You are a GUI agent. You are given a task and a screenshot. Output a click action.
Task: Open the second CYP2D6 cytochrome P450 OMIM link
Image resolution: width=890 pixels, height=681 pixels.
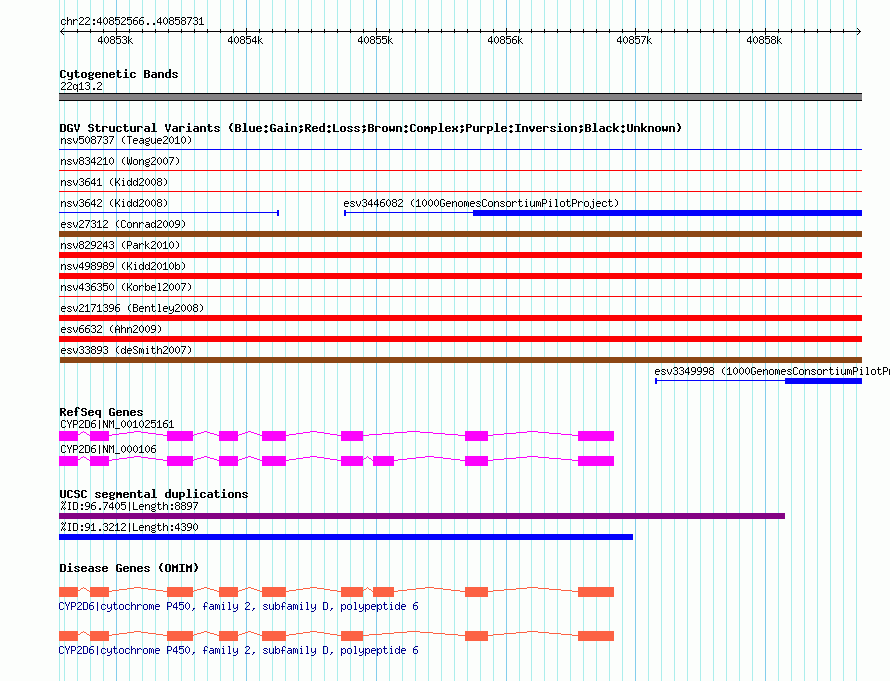coord(238,650)
